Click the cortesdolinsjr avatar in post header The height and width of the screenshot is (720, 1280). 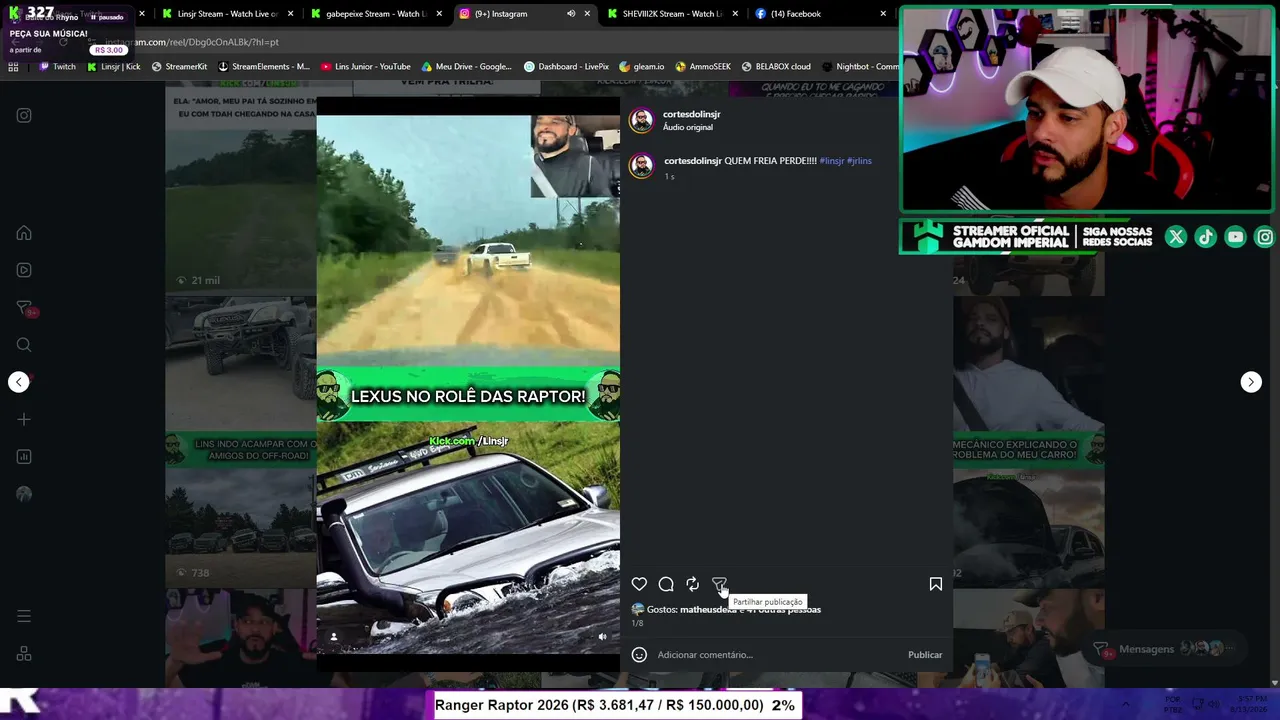(641, 120)
